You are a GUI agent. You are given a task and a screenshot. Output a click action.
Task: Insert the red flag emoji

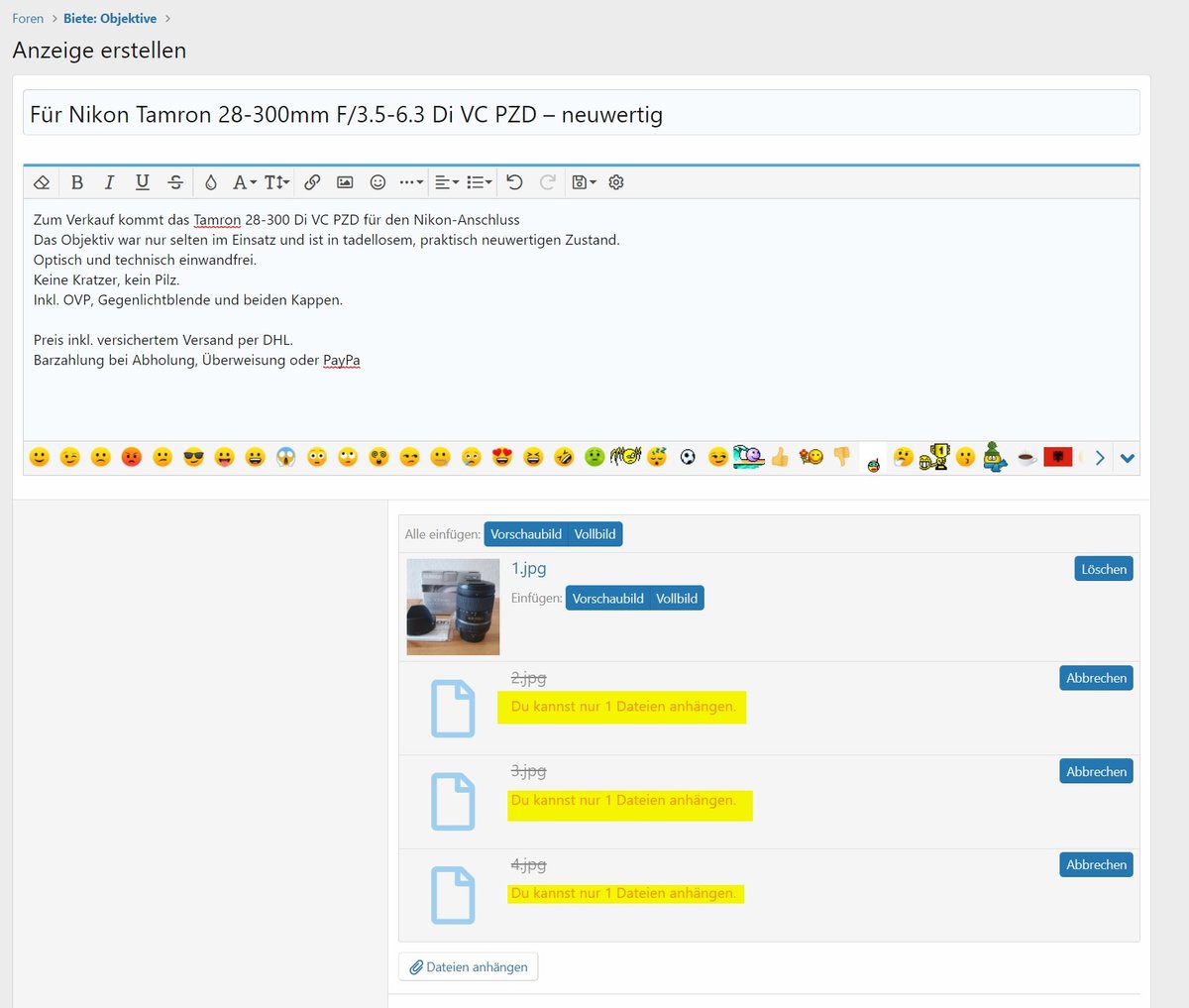[1058, 457]
